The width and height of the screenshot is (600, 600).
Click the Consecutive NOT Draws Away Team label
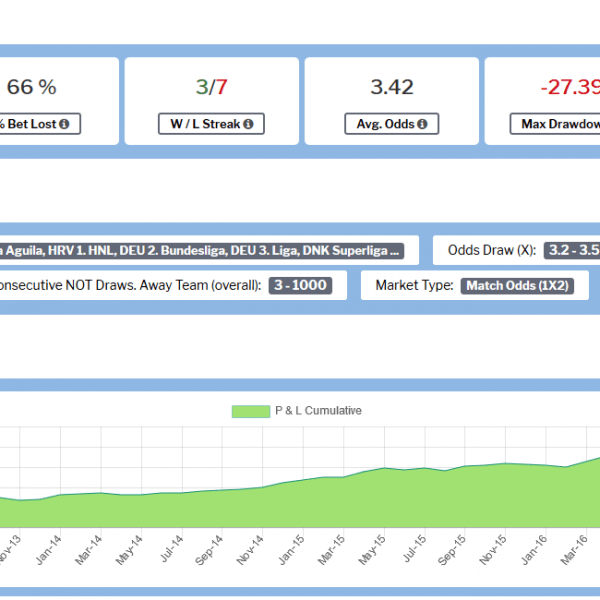point(130,285)
